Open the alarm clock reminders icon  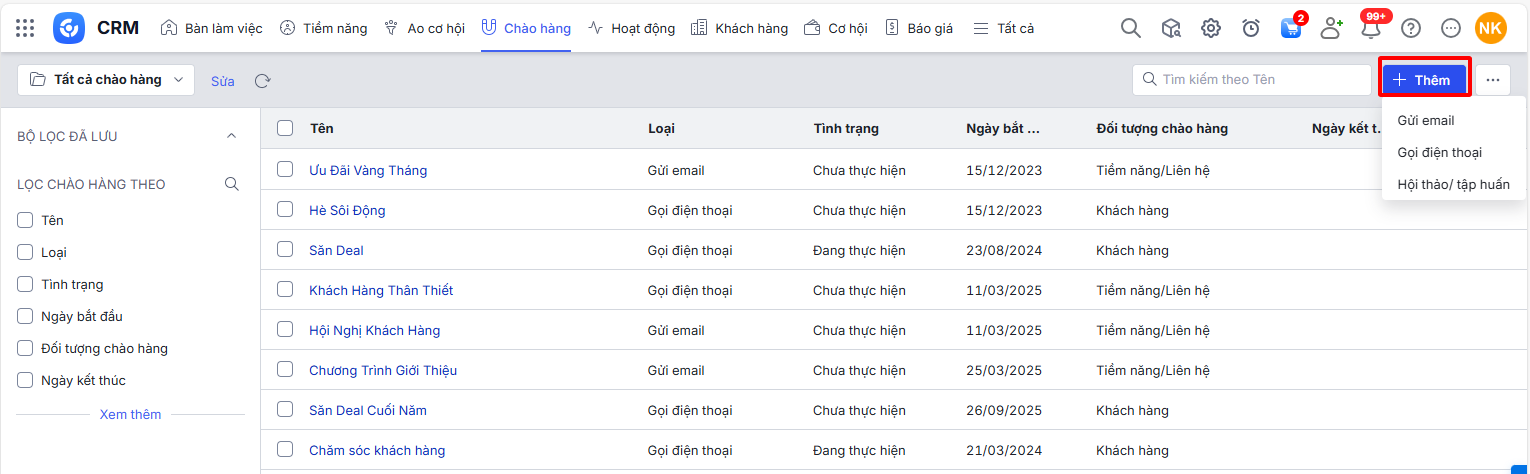tap(1251, 28)
